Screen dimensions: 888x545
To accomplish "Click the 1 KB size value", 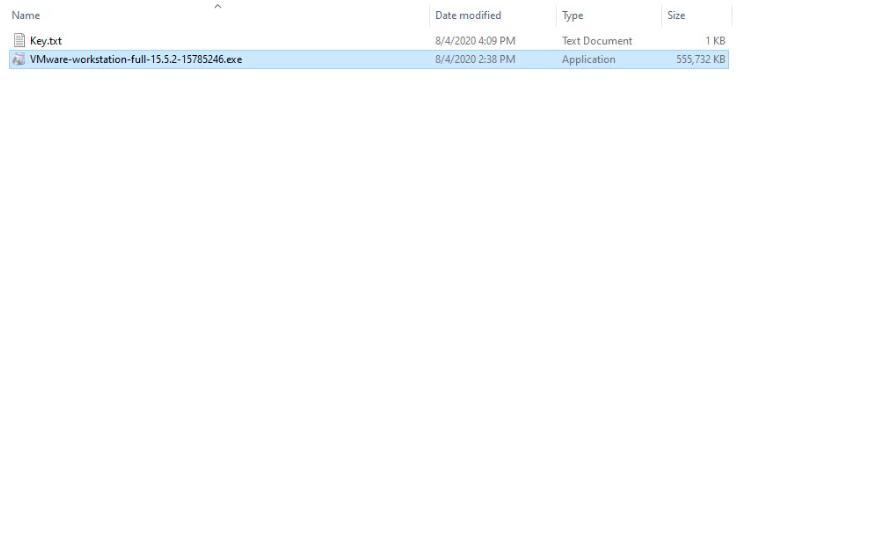I will [x=715, y=41].
